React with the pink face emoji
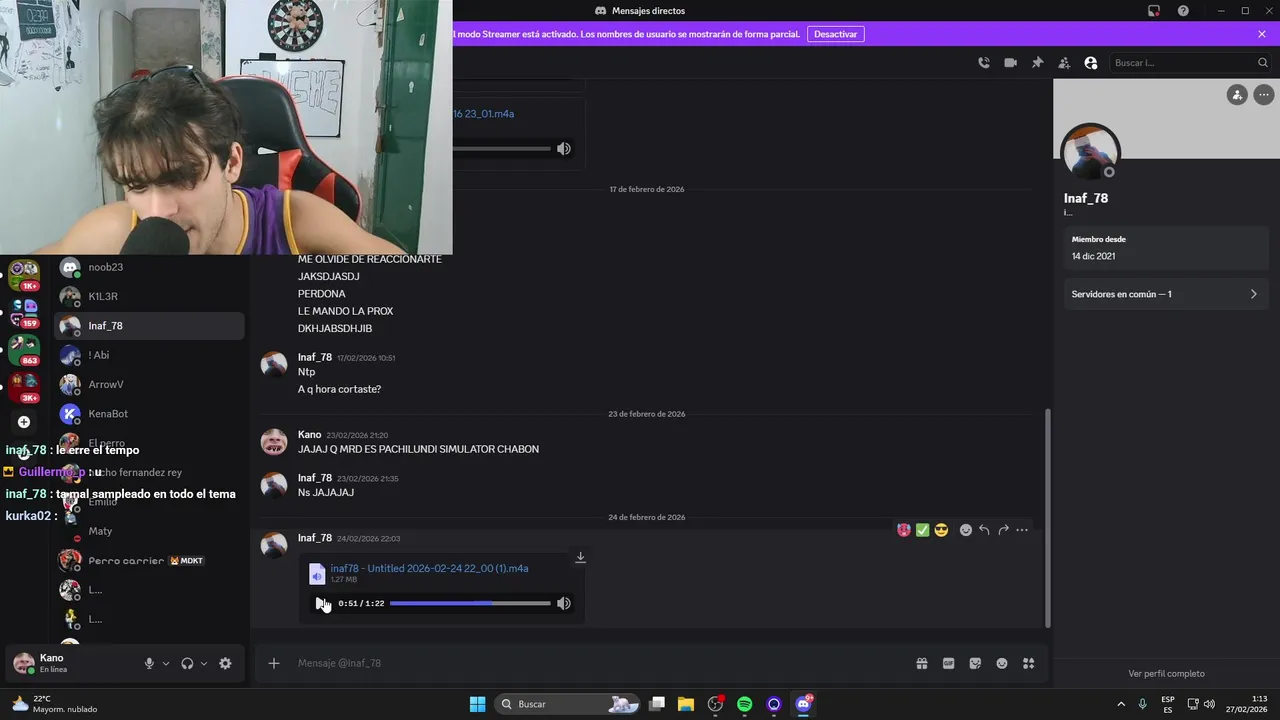The height and width of the screenshot is (720, 1280). (904, 530)
